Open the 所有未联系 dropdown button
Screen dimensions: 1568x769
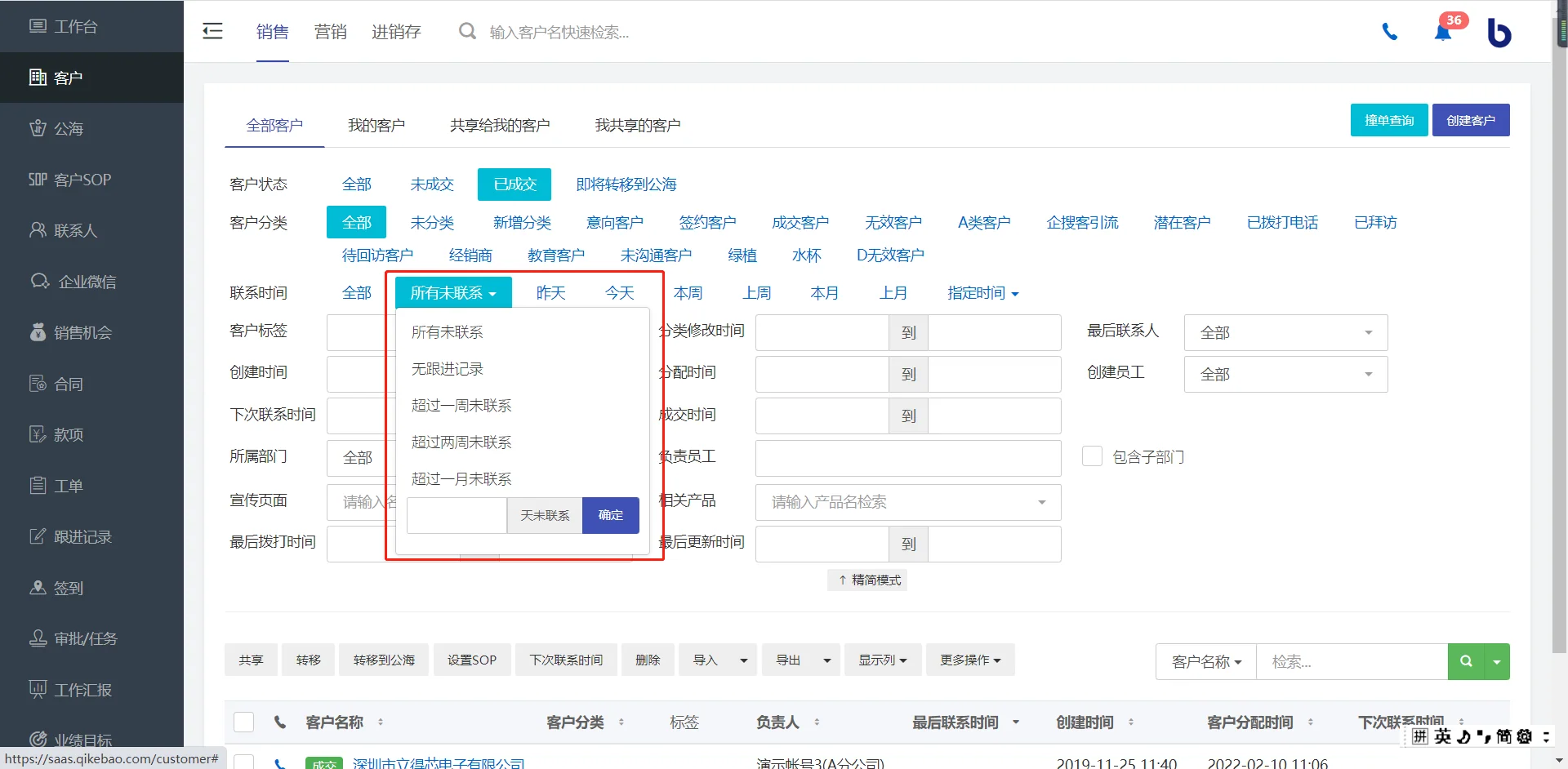point(453,292)
